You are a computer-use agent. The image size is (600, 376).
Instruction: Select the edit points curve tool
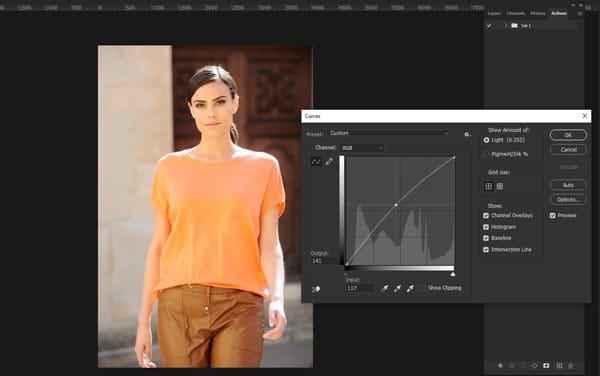click(x=316, y=162)
